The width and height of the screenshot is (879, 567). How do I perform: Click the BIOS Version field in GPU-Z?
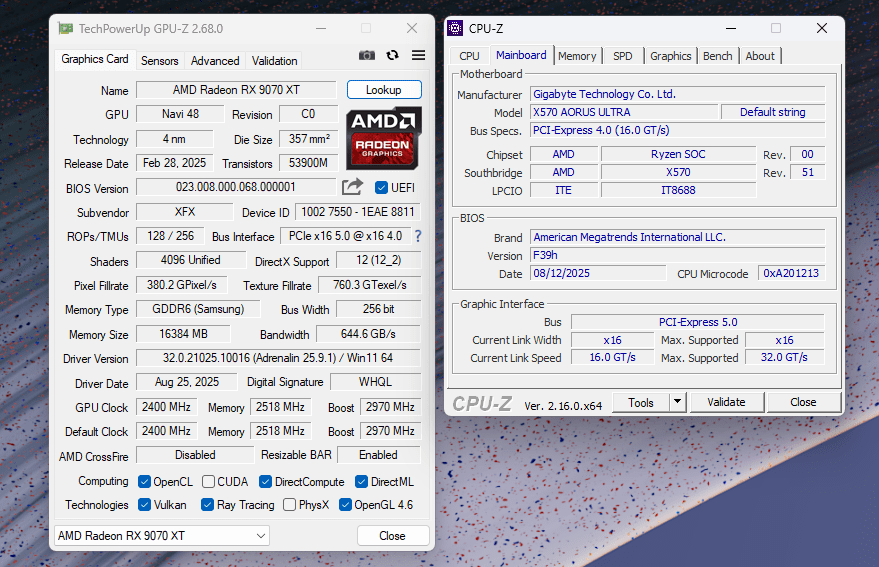coord(236,187)
